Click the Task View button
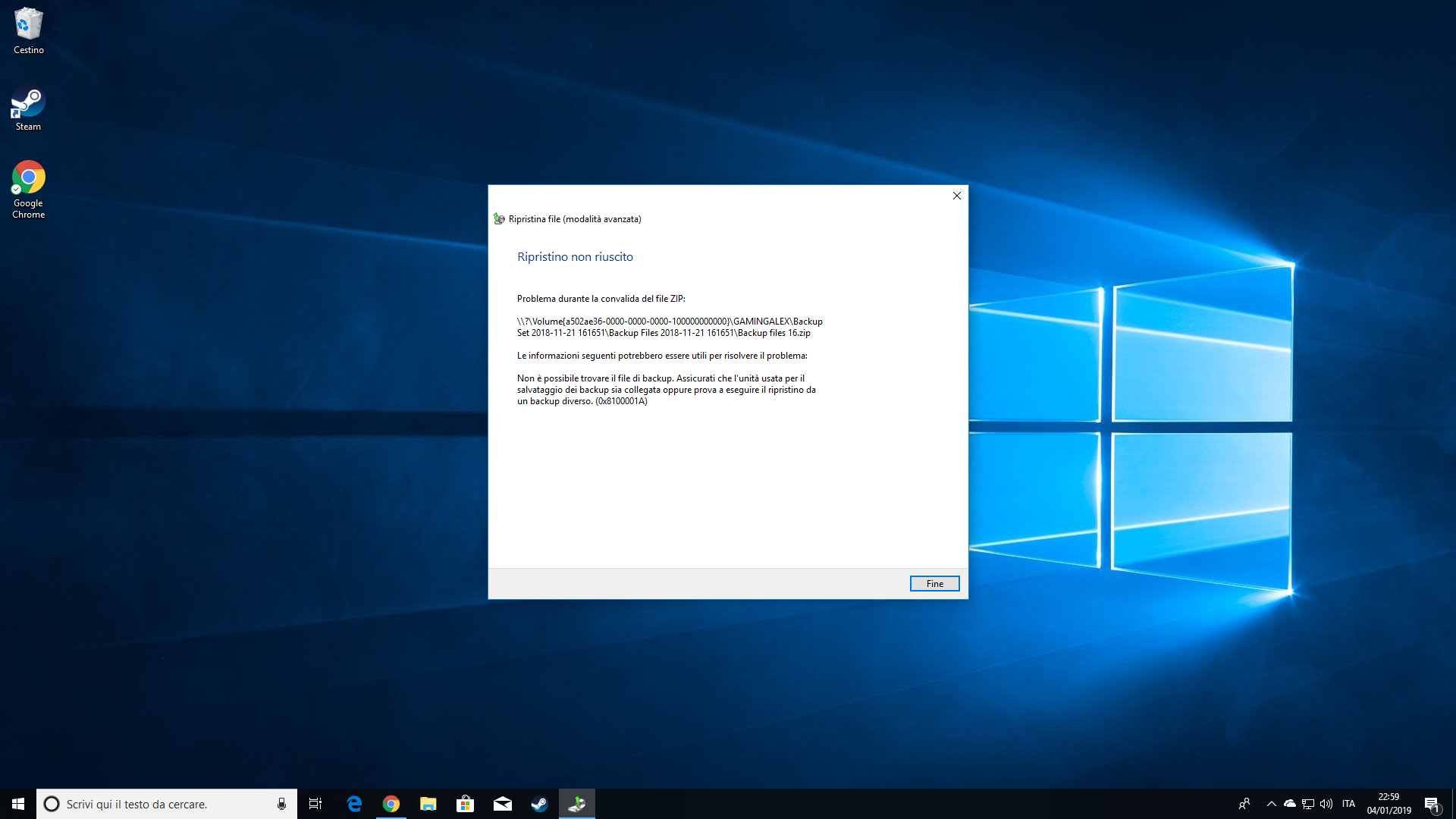The height and width of the screenshot is (819, 1456). pos(315,803)
